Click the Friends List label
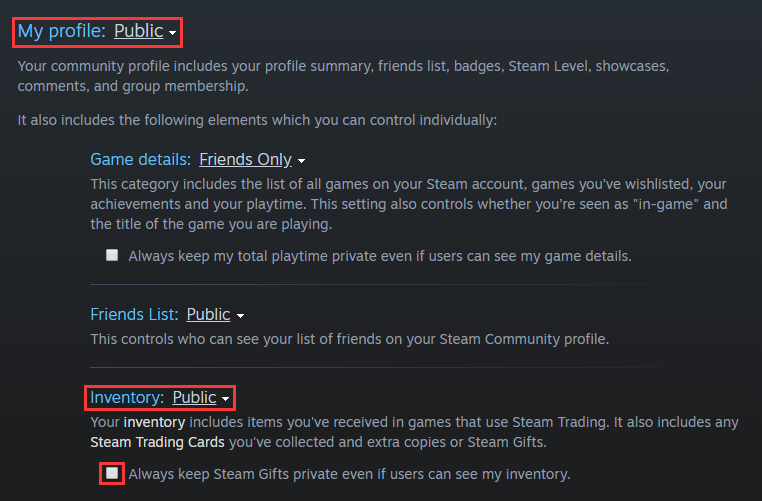Image resolution: width=762 pixels, height=501 pixels. point(134,314)
